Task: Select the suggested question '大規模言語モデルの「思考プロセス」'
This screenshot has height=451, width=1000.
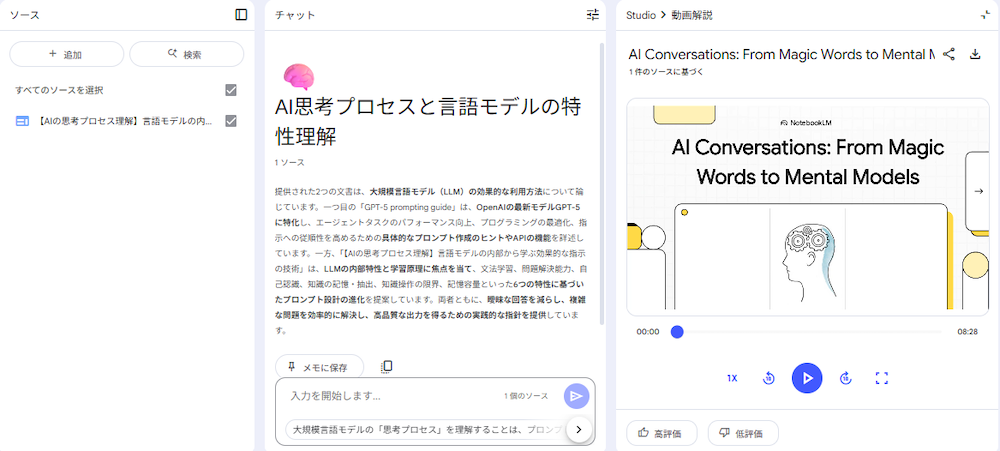Action: pos(427,430)
